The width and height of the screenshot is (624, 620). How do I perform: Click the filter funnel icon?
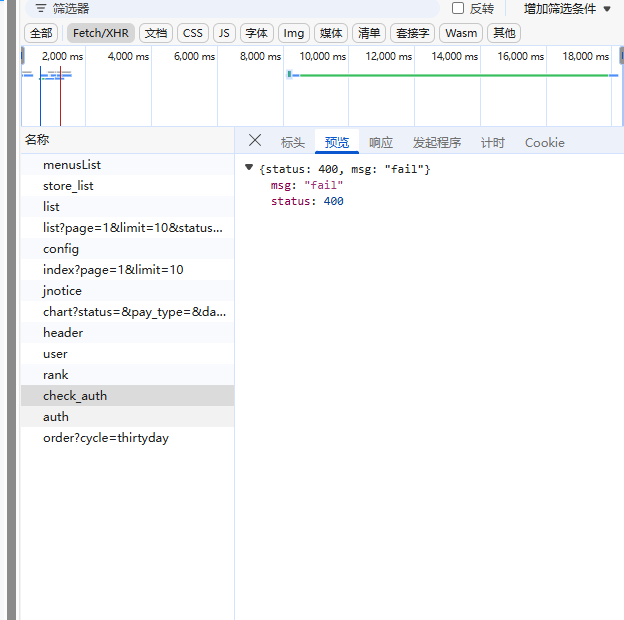coord(41,8)
